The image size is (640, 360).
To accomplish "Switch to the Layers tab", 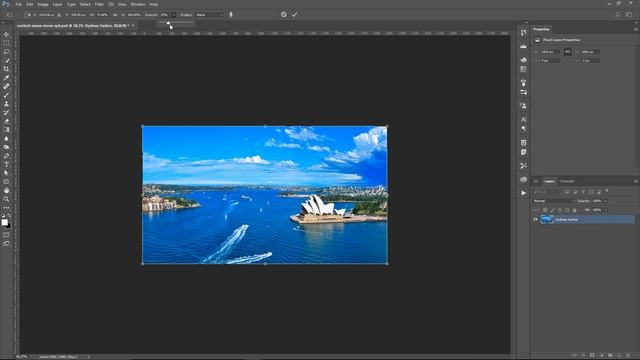I will 549,181.
